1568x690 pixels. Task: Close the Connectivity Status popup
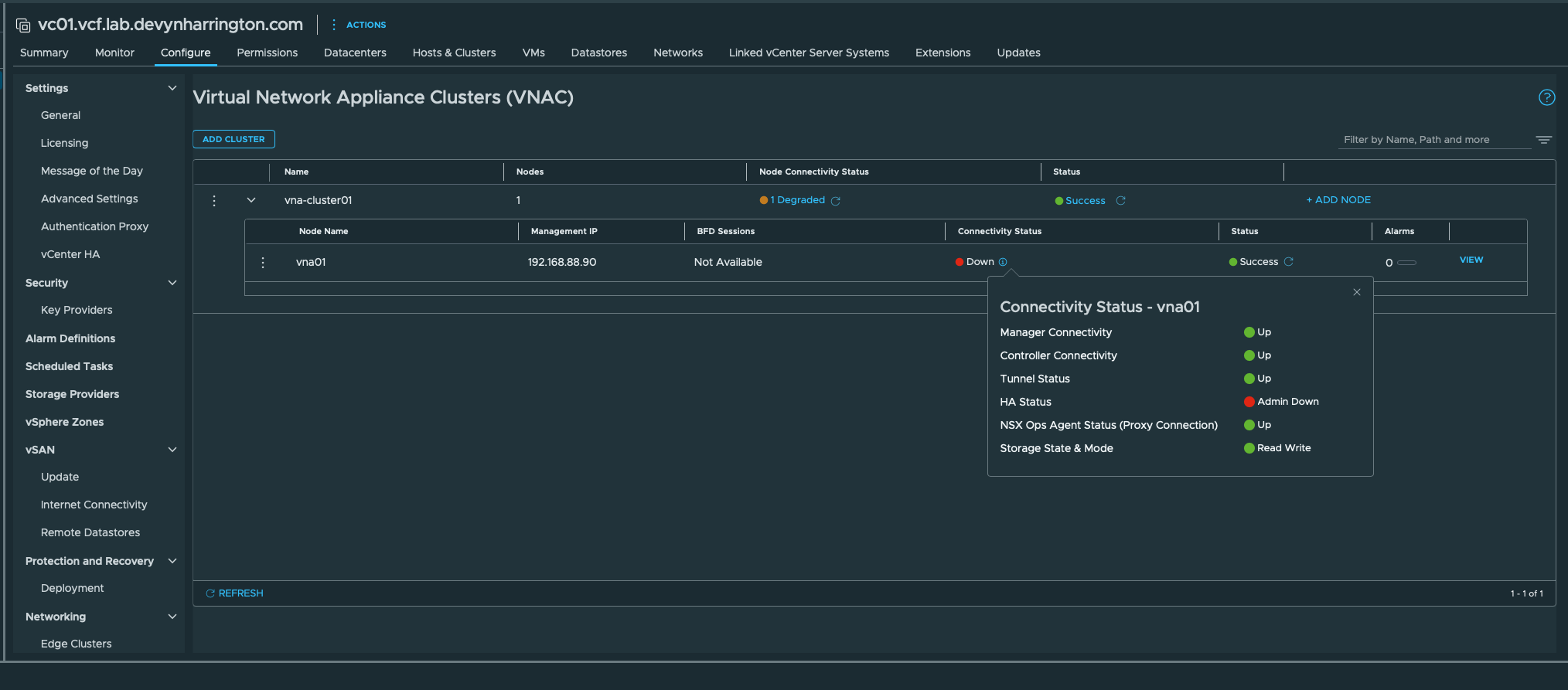pyautogui.click(x=1357, y=292)
